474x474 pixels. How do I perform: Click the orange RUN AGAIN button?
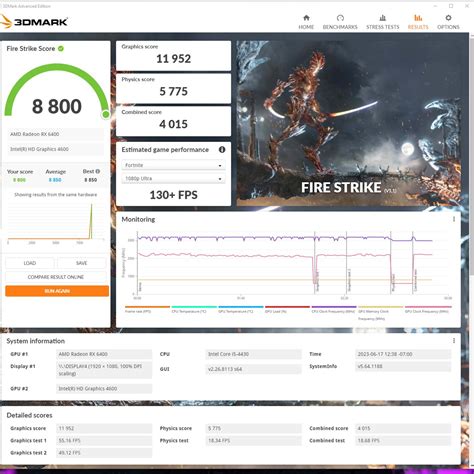[x=57, y=291]
